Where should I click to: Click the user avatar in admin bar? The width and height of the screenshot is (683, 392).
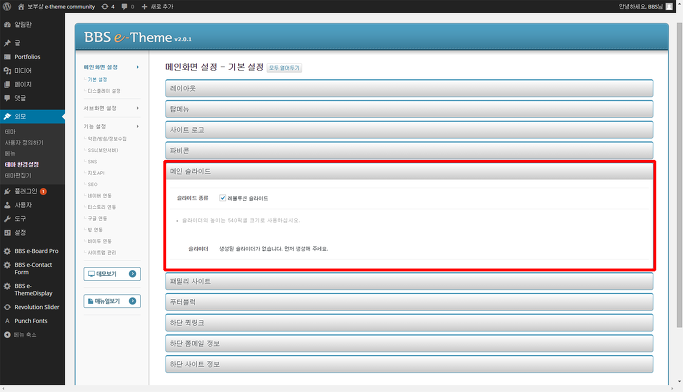[669, 6]
